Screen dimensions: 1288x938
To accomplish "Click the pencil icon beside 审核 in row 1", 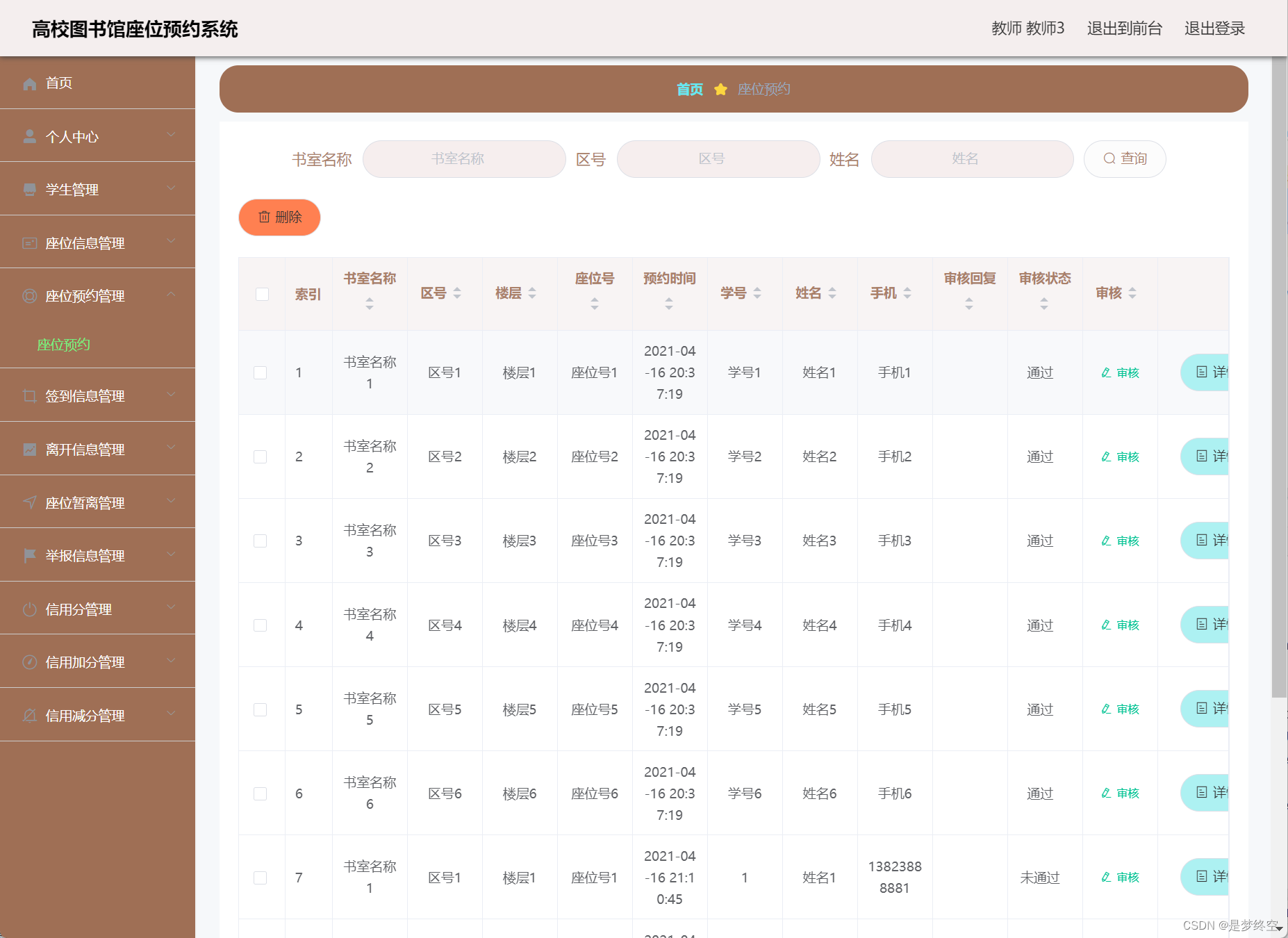I will pos(1106,372).
